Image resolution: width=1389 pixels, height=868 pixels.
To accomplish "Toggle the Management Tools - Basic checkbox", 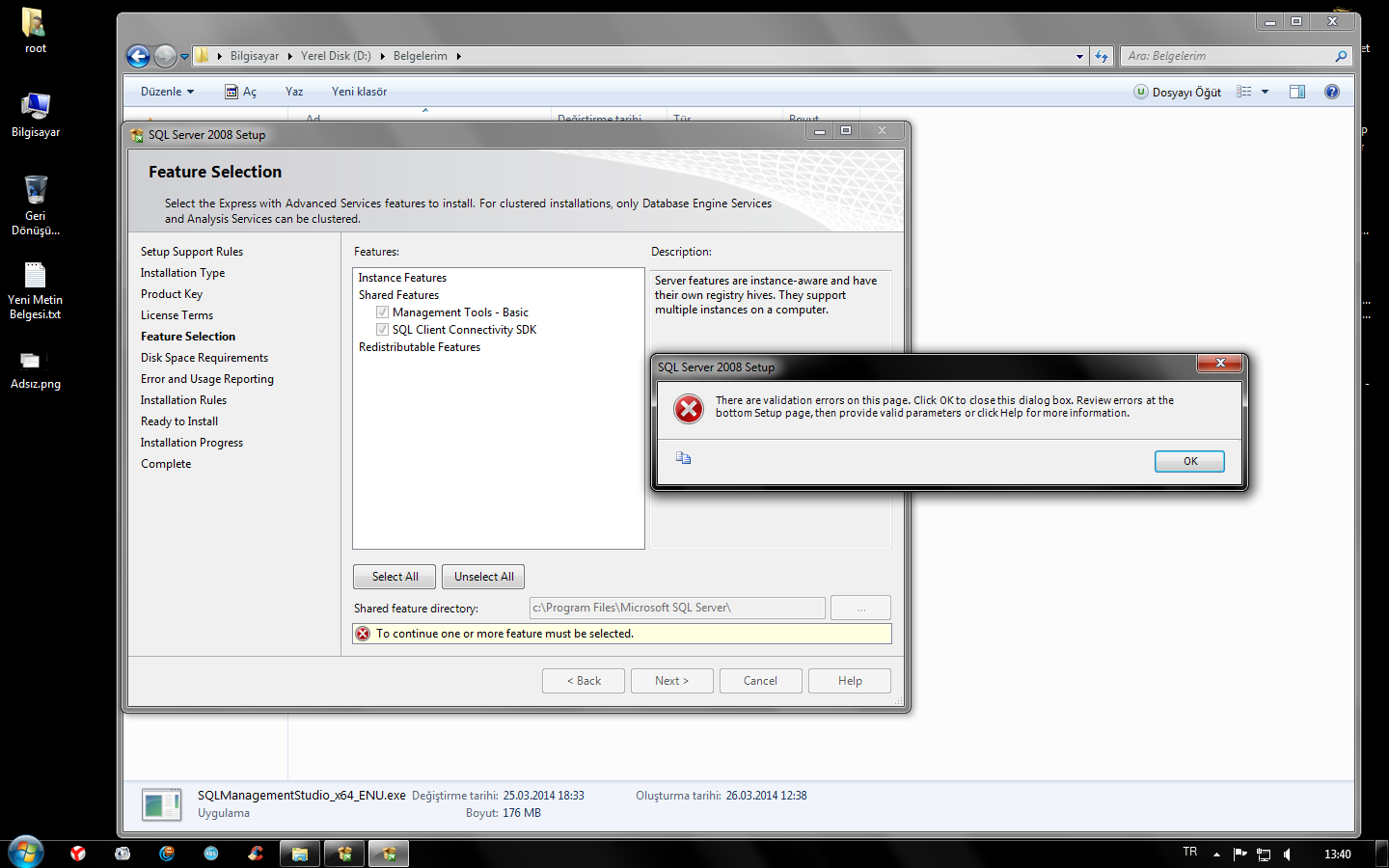I will (383, 312).
